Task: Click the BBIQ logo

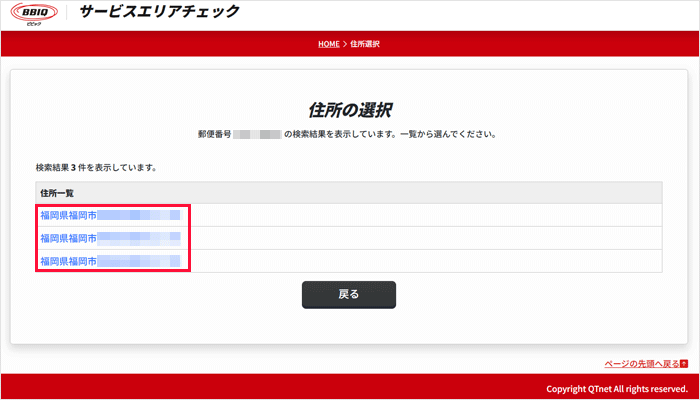Action: click(x=34, y=14)
